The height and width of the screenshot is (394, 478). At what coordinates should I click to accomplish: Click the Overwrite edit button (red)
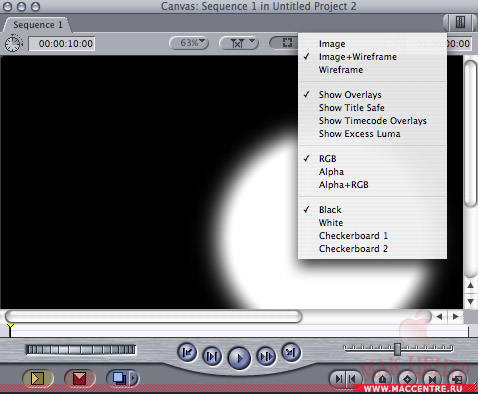[x=80, y=379]
